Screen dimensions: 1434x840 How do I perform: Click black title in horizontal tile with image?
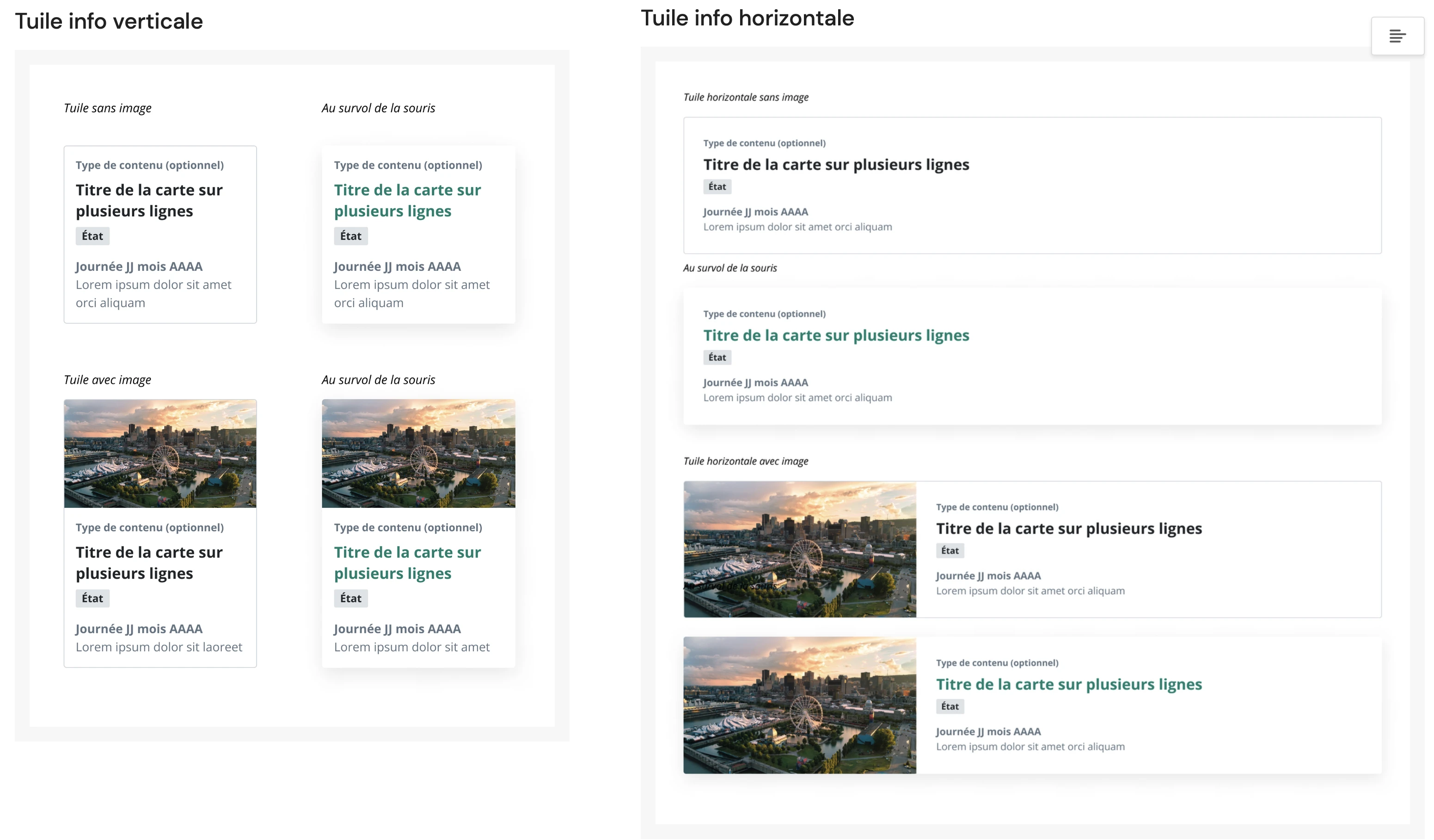click(x=1069, y=528)
